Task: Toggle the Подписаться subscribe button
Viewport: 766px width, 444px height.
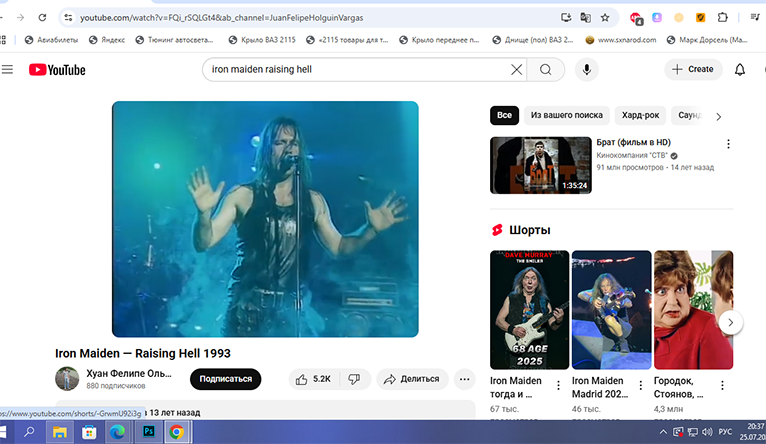Action: (x=225, y=379)
